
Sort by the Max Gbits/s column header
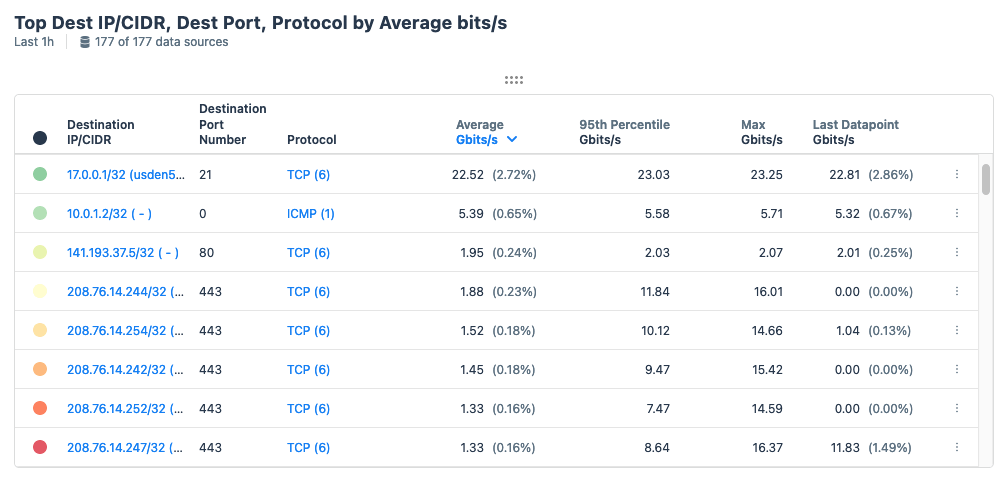click(x=761, y=132)
